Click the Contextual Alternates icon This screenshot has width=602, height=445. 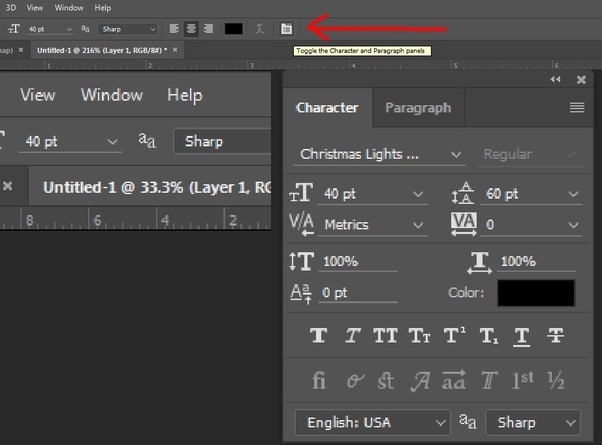[x=355, y=380]
